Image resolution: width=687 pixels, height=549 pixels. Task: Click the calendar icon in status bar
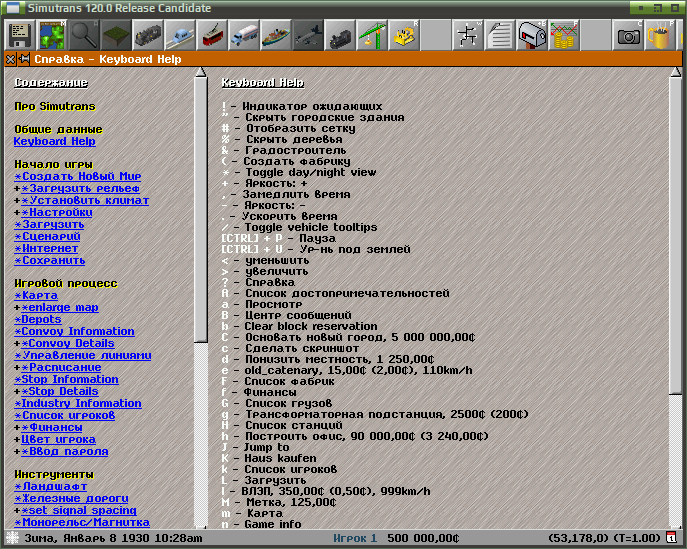(x=671, y=538)
